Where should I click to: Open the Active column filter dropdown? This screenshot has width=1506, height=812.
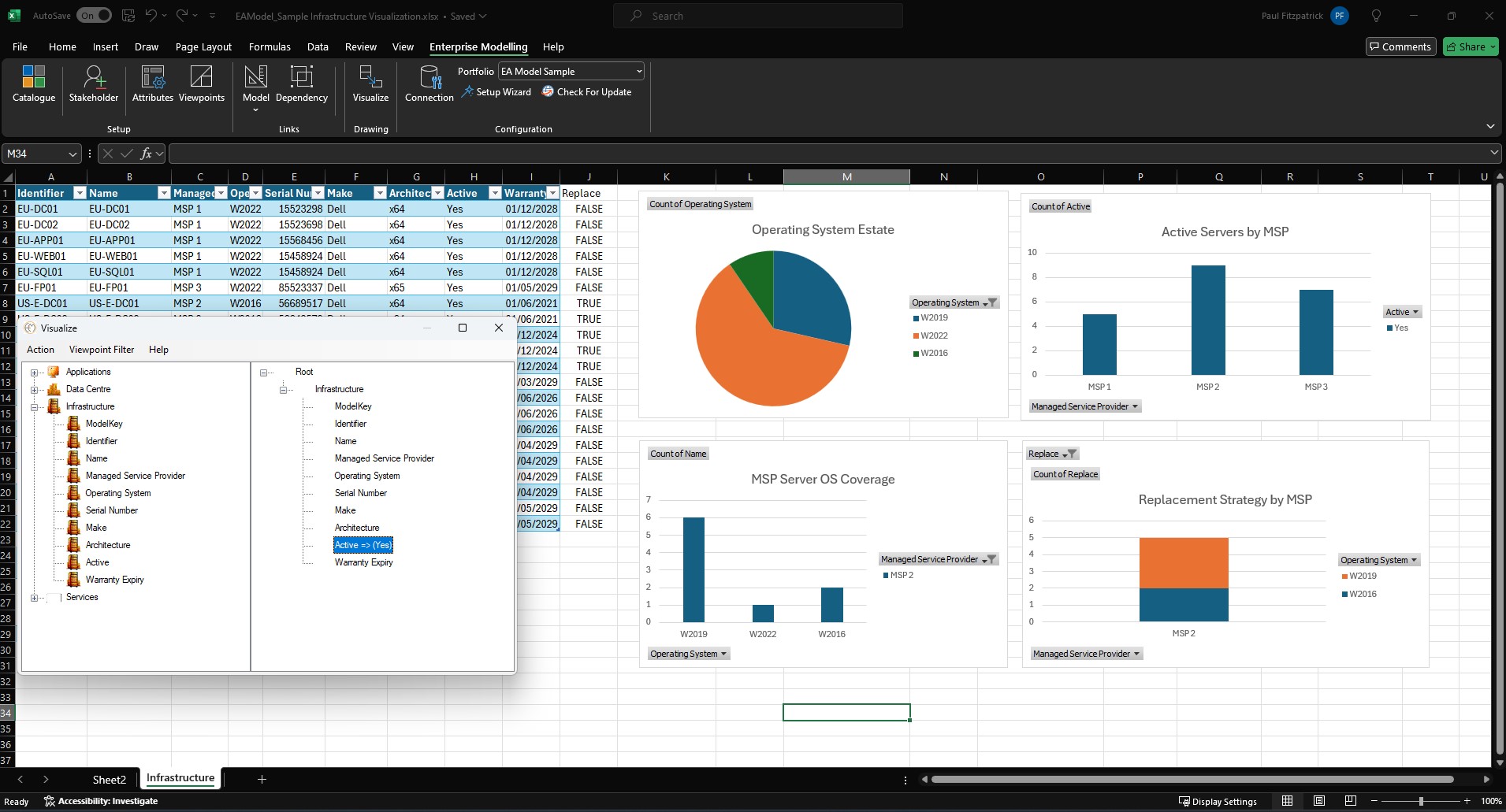pos(495,193)
